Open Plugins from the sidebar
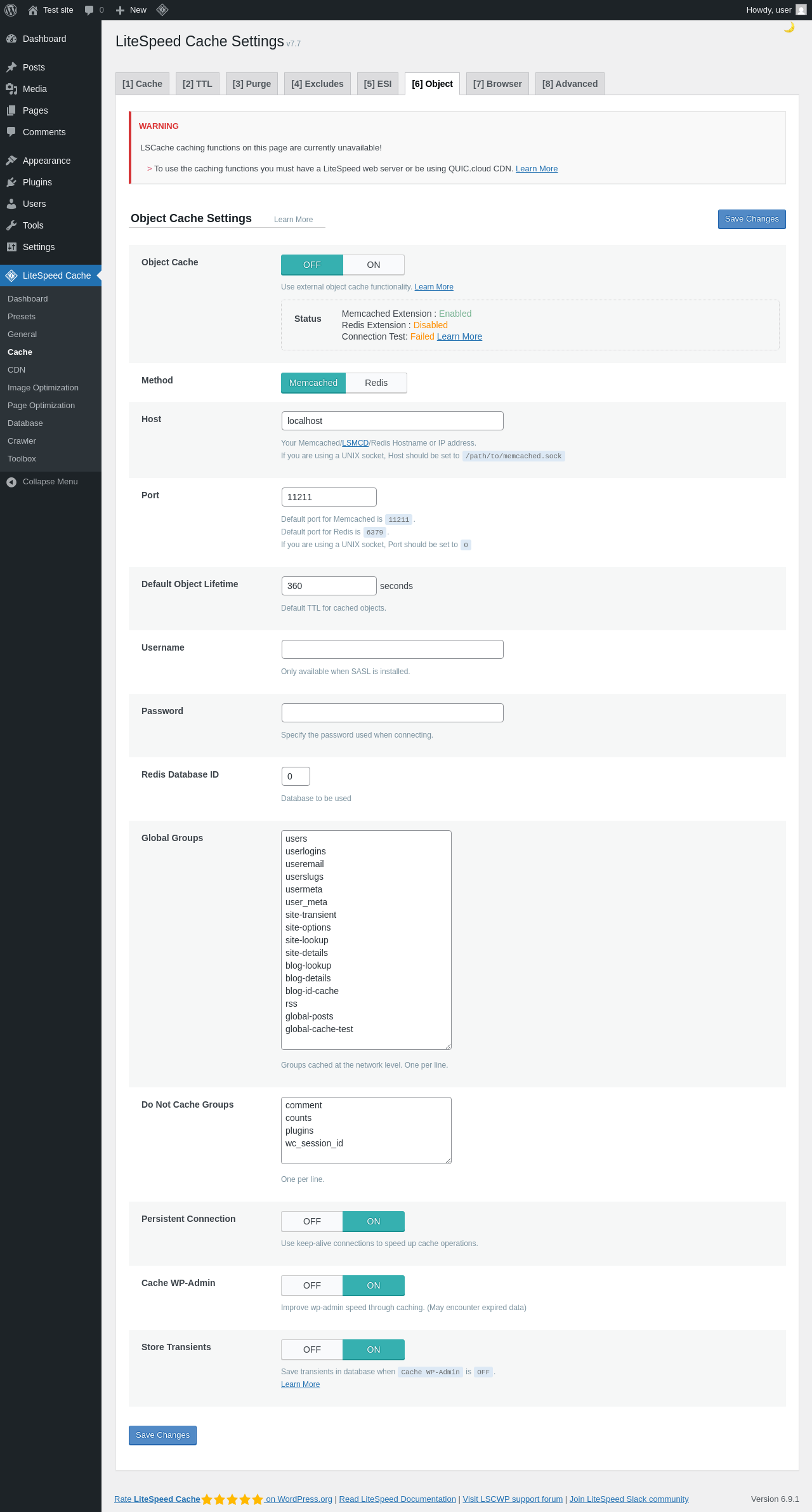 point(37,182)
